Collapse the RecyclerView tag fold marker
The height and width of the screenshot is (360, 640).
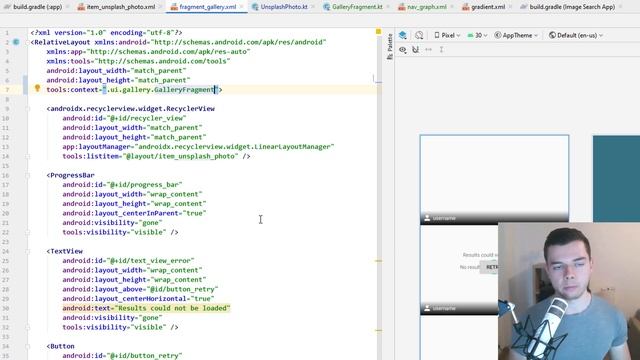(28, 109)
